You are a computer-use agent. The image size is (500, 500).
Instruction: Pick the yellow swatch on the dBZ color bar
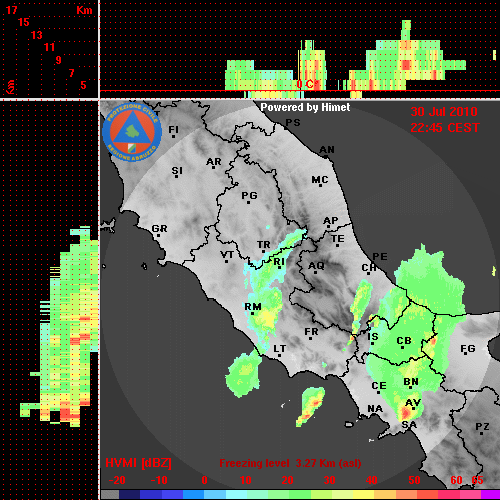pyautogui.click(x=363, y=494)
